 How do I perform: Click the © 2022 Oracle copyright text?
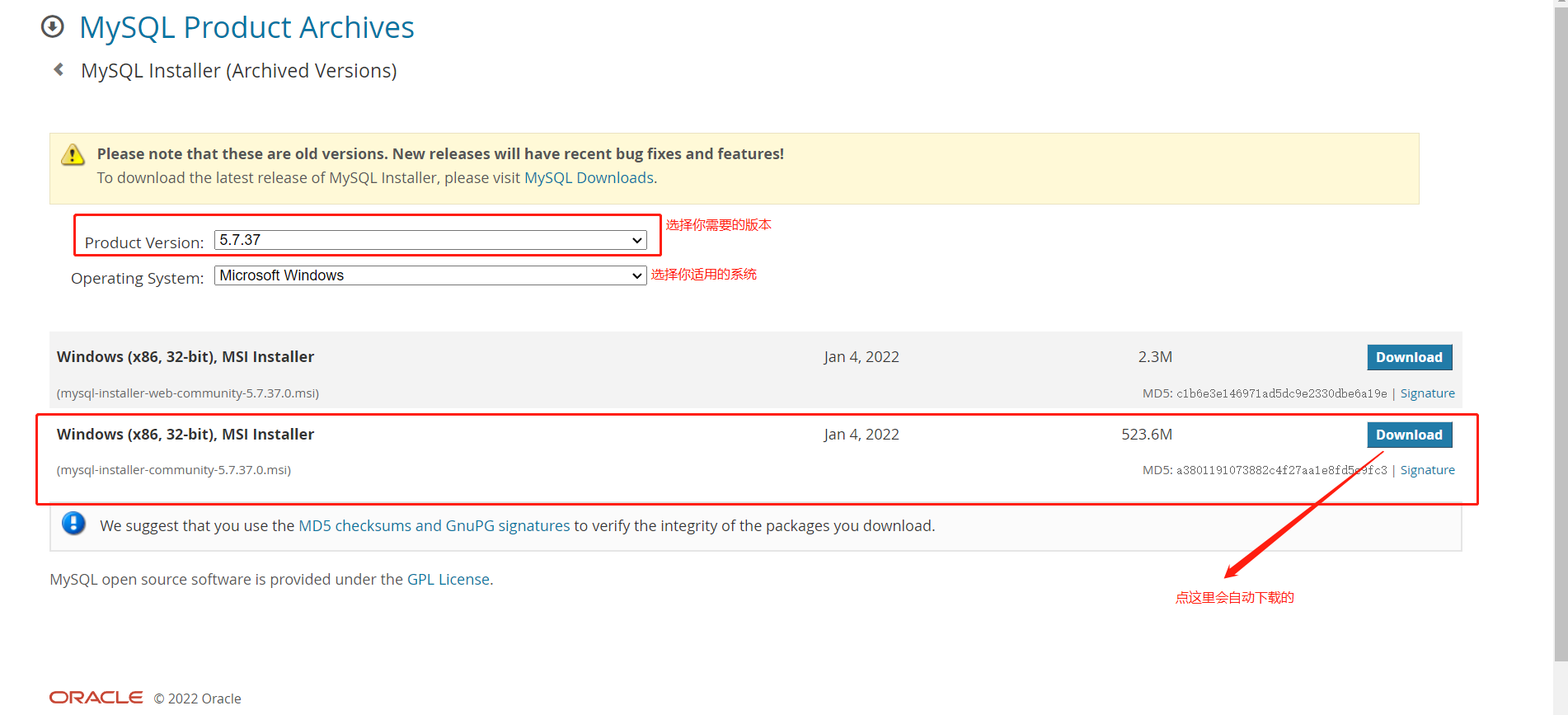pos(198,699)
